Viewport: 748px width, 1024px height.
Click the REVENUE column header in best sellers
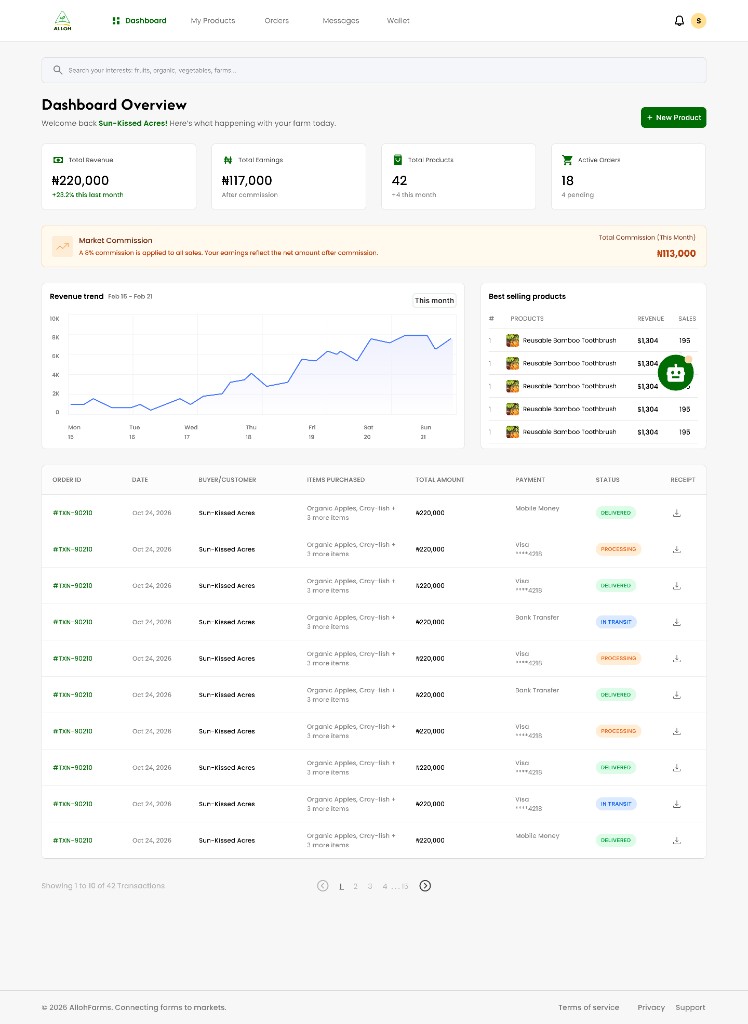[651, 319]
